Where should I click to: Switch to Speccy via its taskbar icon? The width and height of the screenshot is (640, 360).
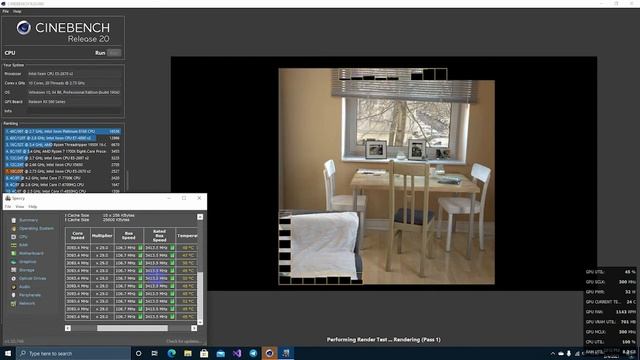click(286, 353)
